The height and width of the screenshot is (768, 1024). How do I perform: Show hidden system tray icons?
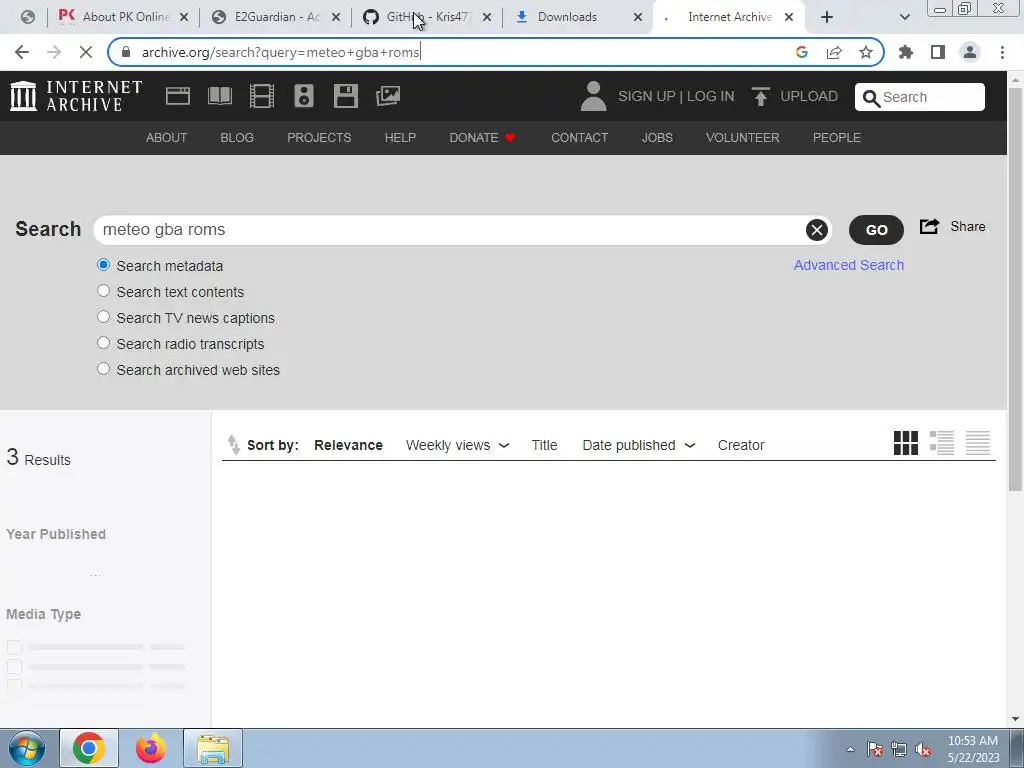click(x=850, y=749)
